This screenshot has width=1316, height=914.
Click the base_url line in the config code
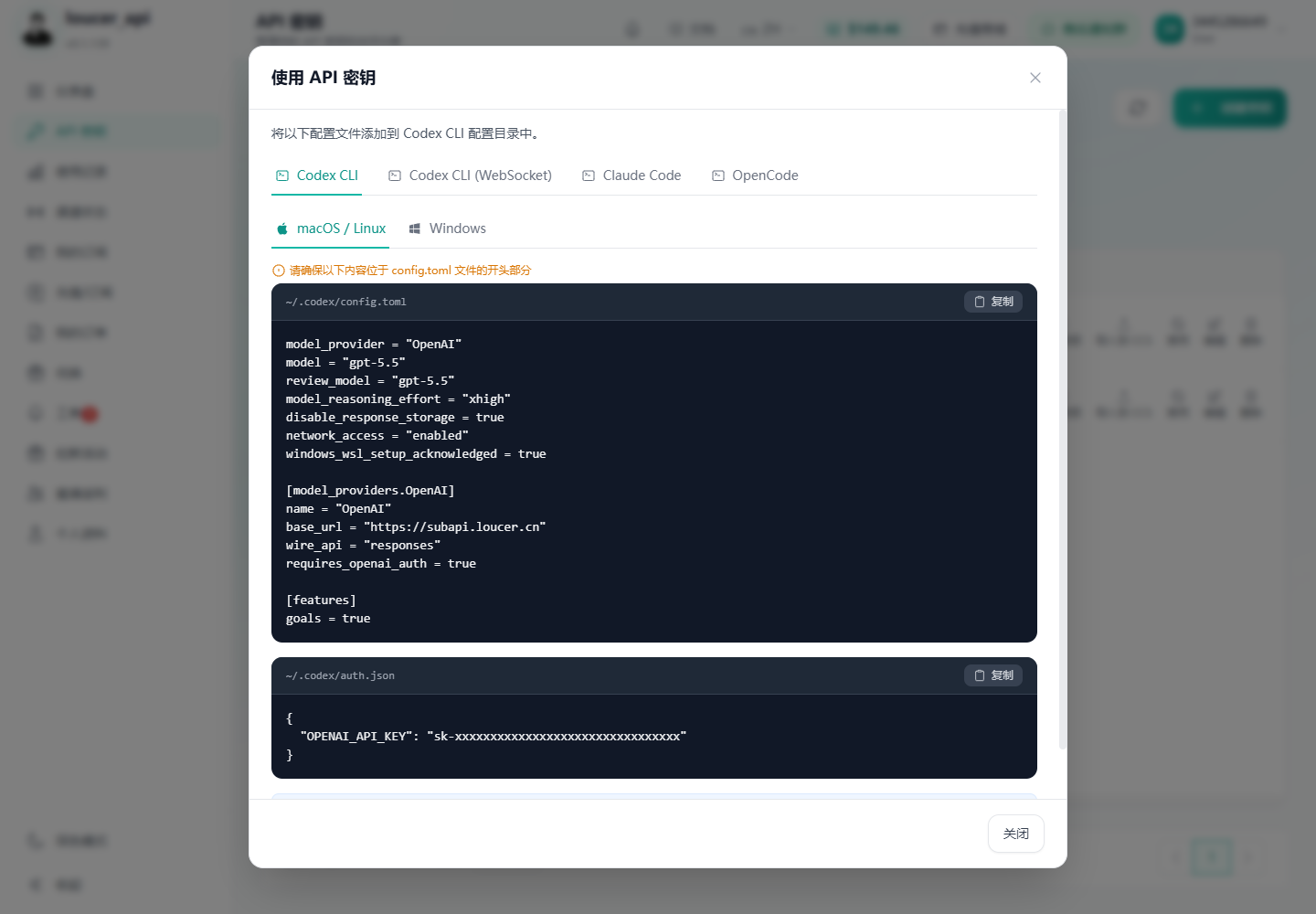coord(416,527)
